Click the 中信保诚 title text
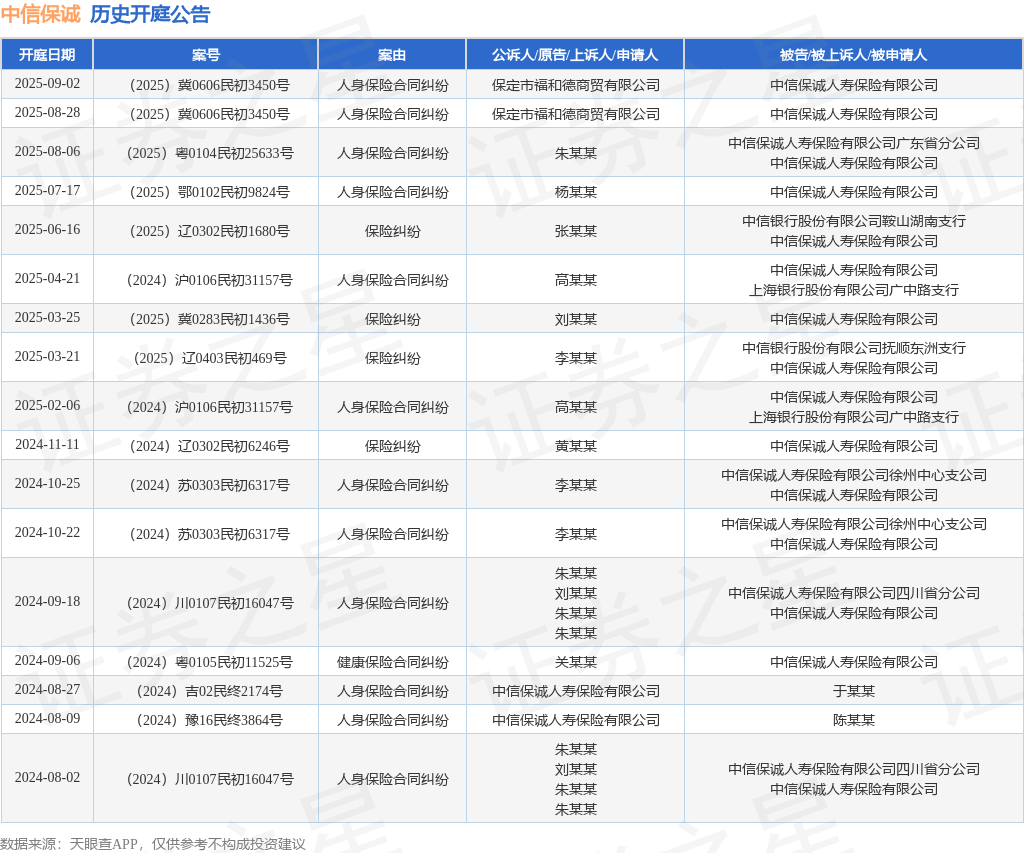The width and height of the screenshot is (1024, 853). (40, 14)
